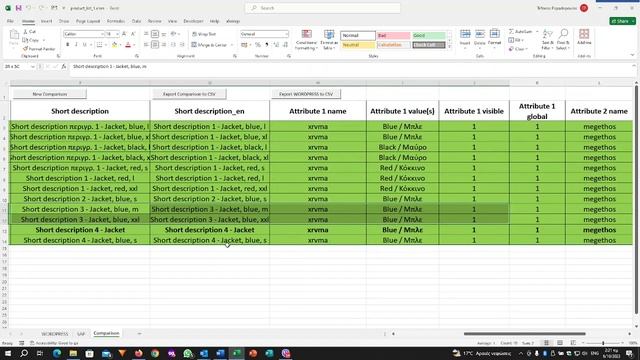Apply the Bad cell style
This screenshot has height=360, width=640.
click(393, 36)
